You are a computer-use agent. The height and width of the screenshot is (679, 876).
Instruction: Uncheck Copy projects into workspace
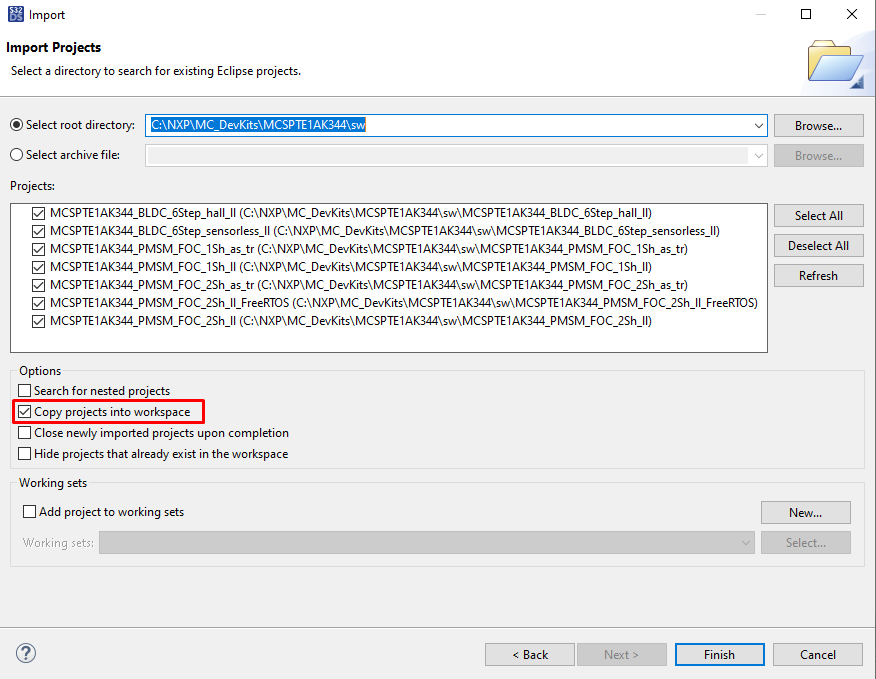(25, 412)
